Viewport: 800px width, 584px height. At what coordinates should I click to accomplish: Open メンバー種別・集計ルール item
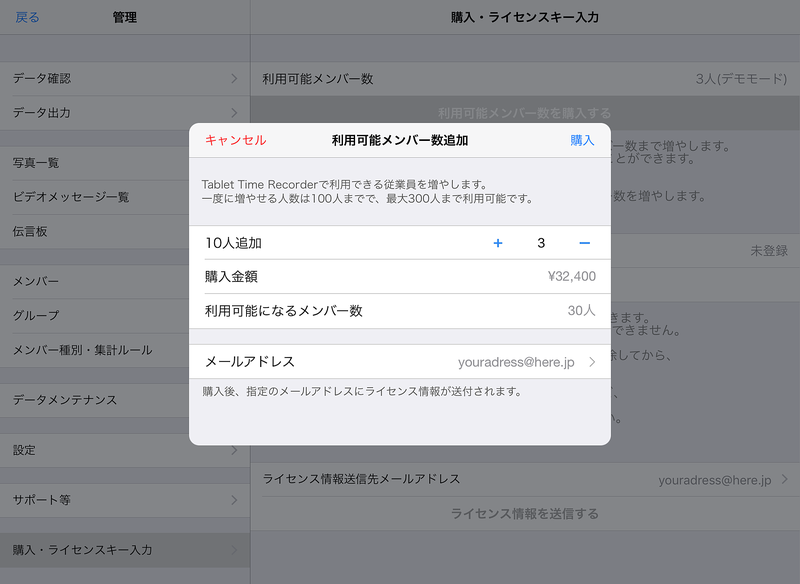(82, 350)
